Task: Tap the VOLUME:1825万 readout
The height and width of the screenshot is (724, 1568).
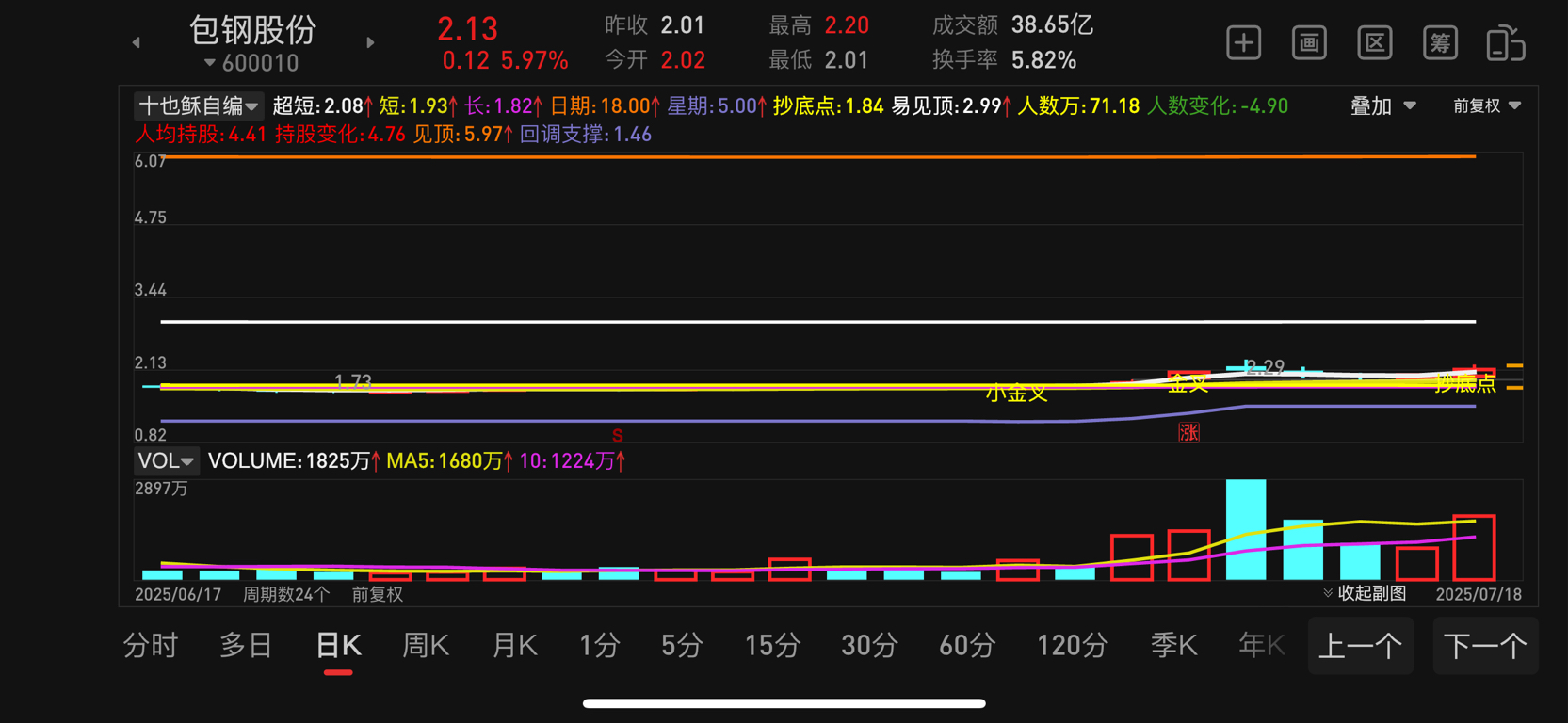Action: click(294, 461)
